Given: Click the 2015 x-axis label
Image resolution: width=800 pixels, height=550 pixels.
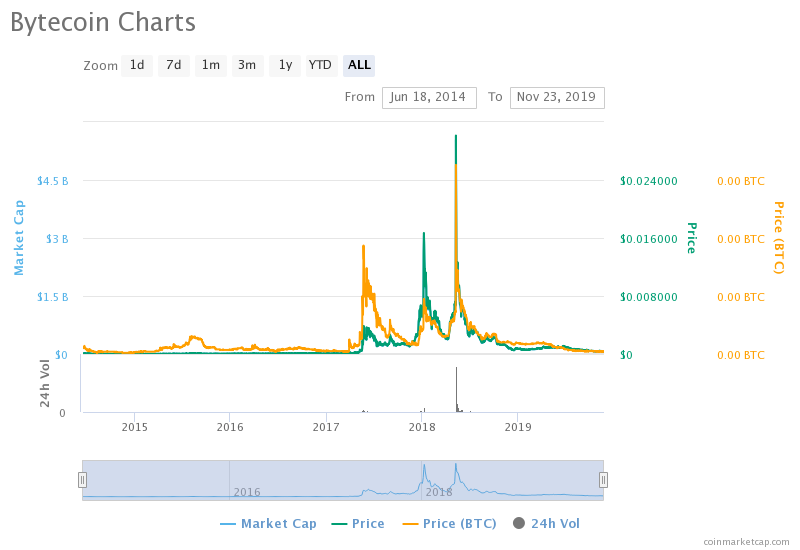Looking at the screenshot, I should coord(135,427).
